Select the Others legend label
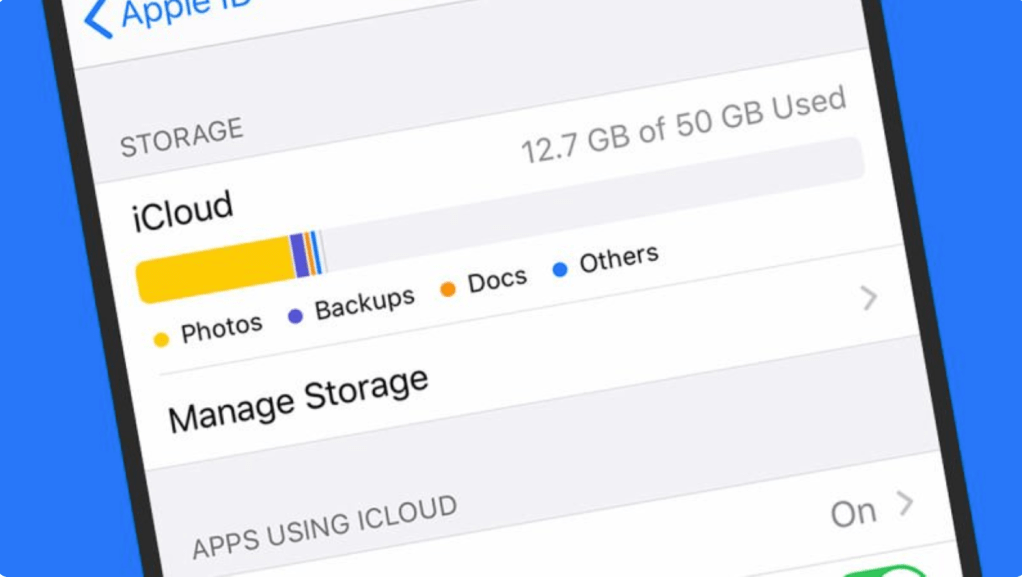This screenshot has height=577, width=1022. point(619,259)
